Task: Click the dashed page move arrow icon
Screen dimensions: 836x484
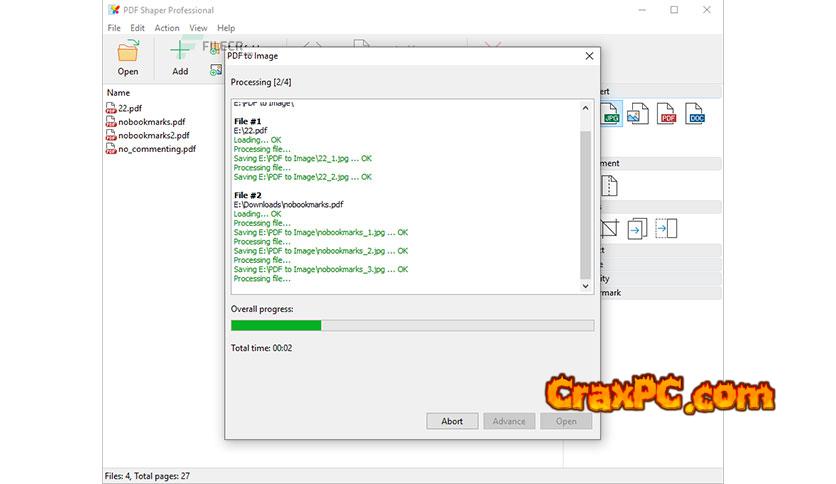Action: pos(666,228)
